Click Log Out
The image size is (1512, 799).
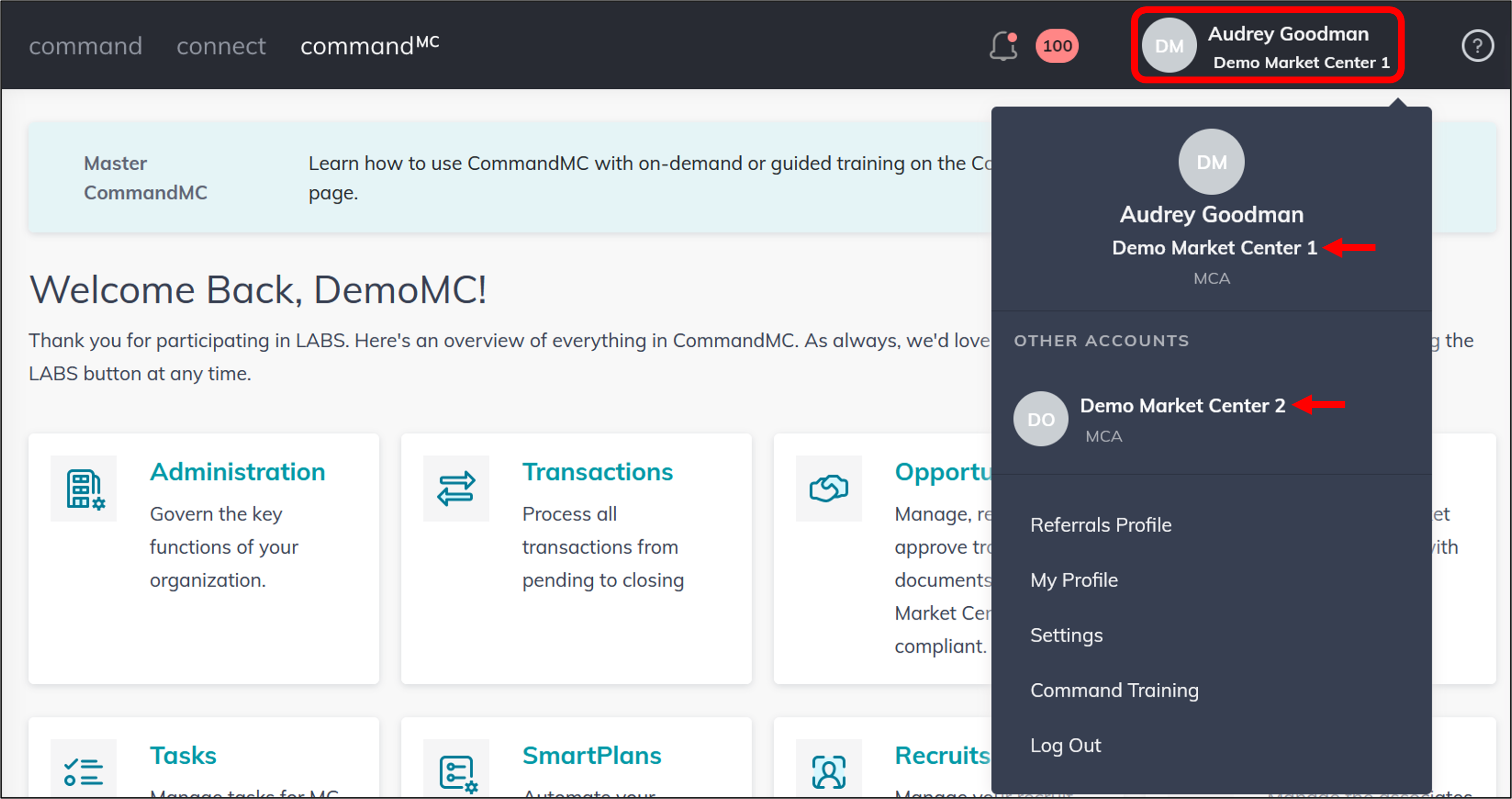tap(1066, 745)
